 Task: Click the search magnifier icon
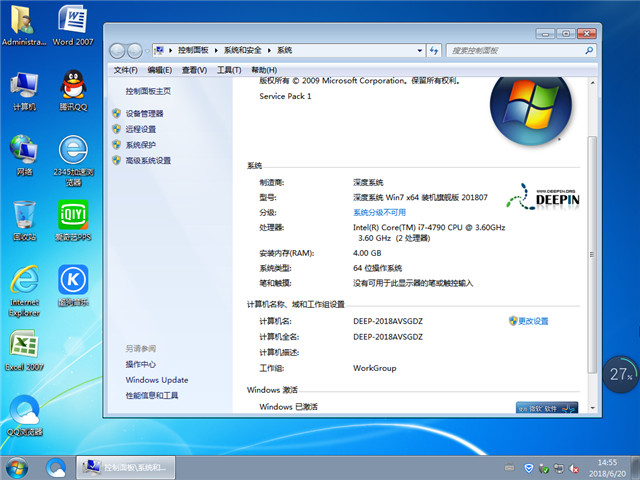click(589, 51)
